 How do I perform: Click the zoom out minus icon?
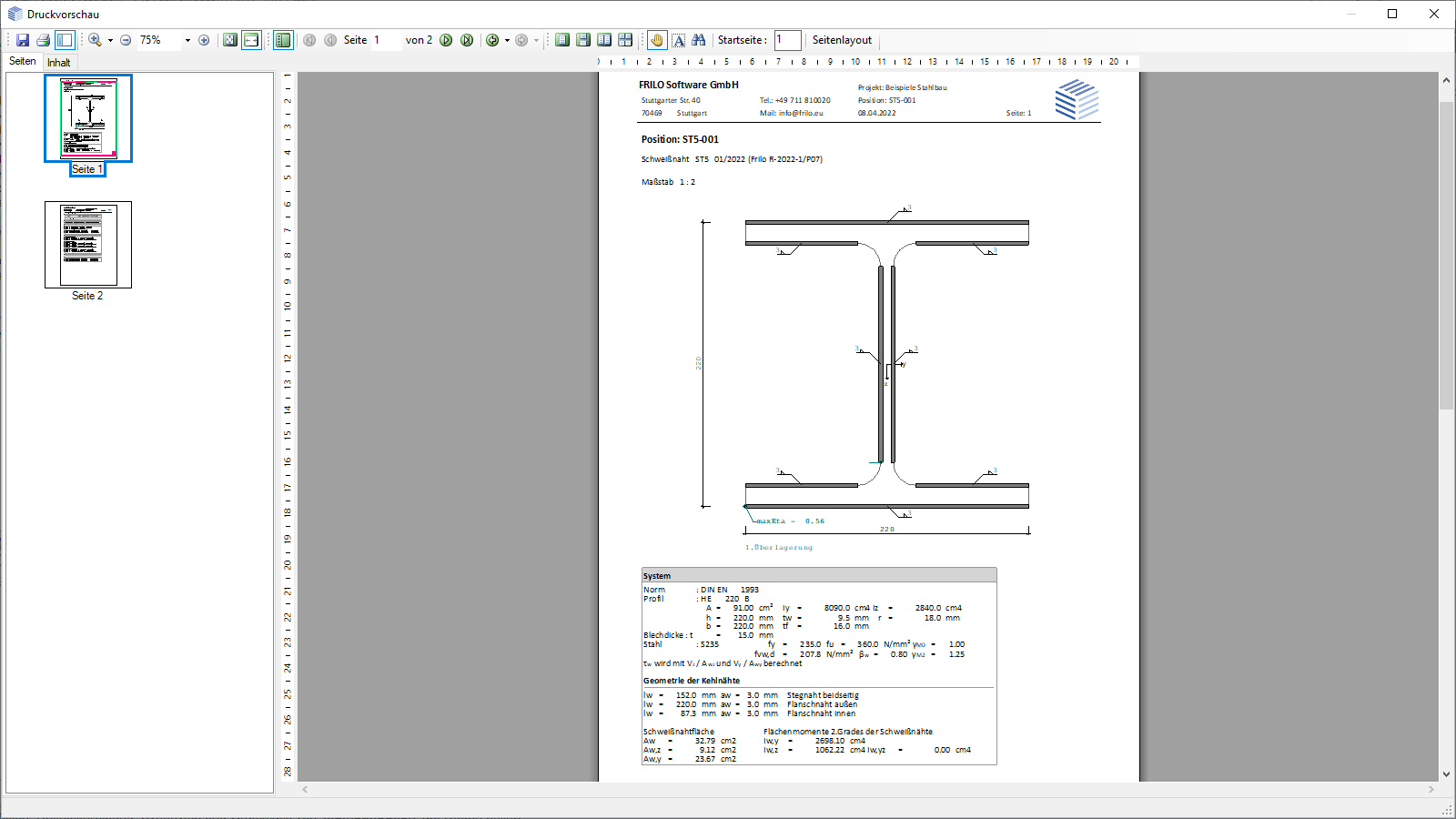coord(126,40)
